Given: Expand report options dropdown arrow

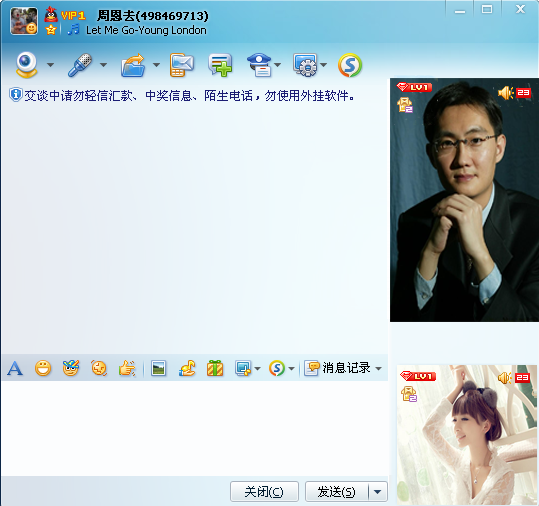Looking at the screenshot, I should pyautogui.click(x=277, y=65).
